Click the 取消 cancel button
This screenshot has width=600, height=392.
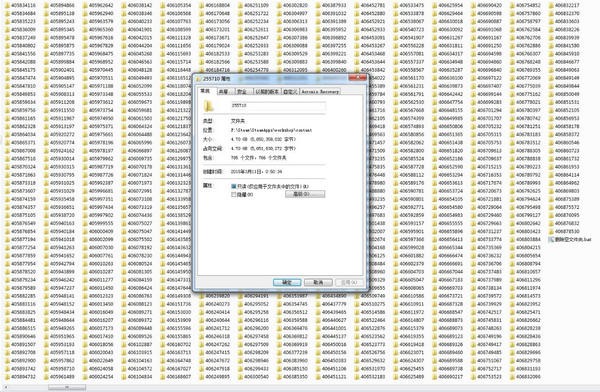318,283
